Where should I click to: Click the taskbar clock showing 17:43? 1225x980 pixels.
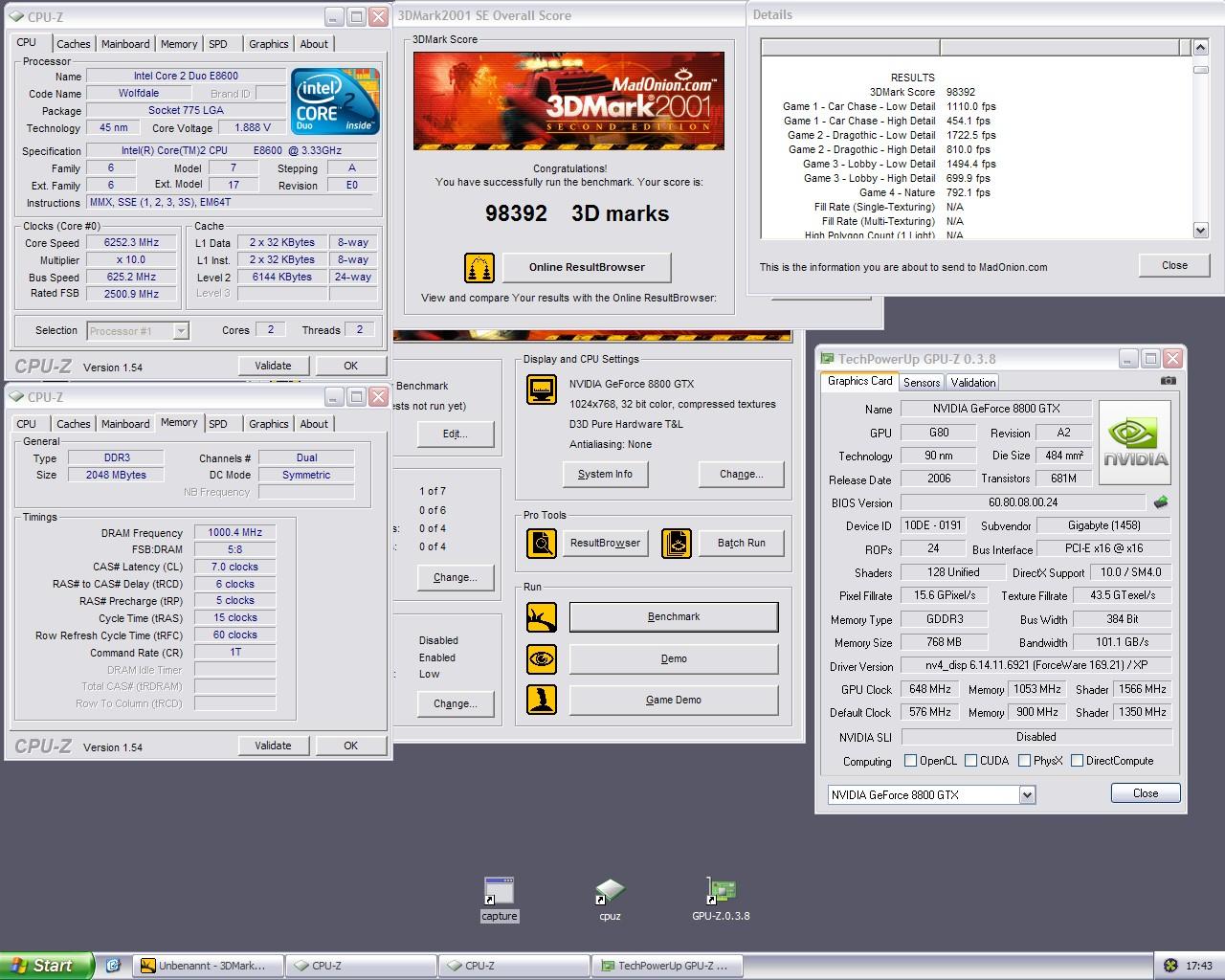pos(1198,966)
